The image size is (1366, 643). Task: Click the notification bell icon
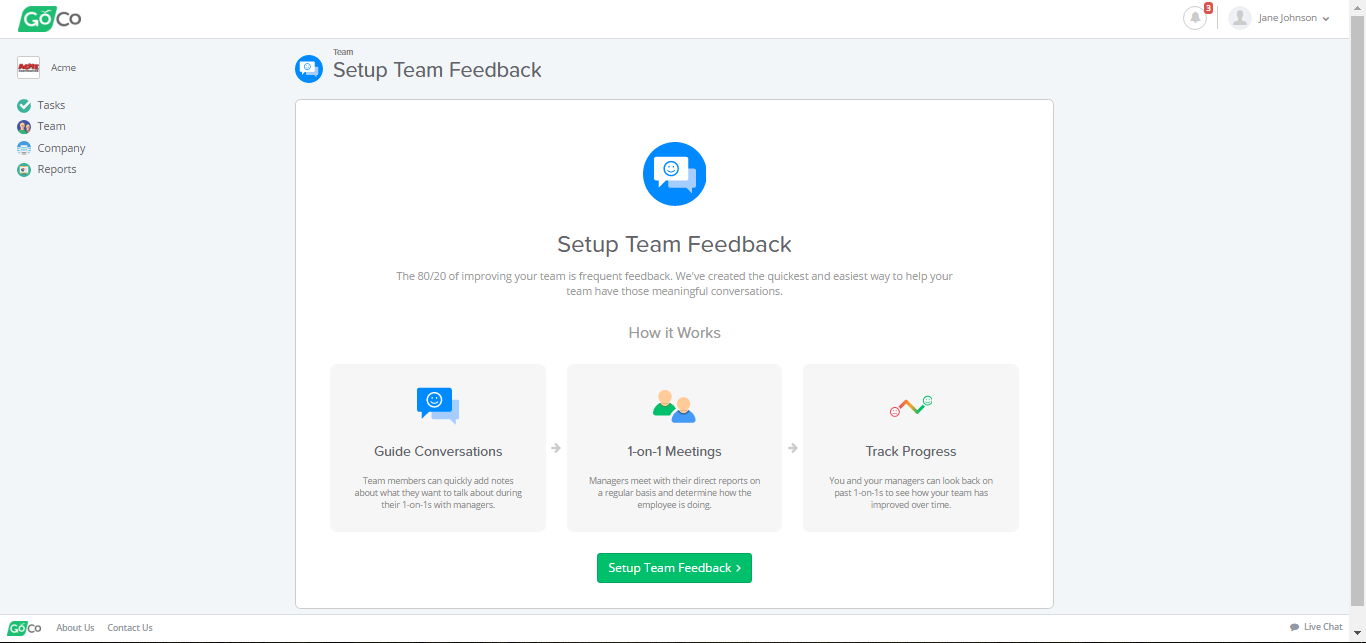point(1194,18)
